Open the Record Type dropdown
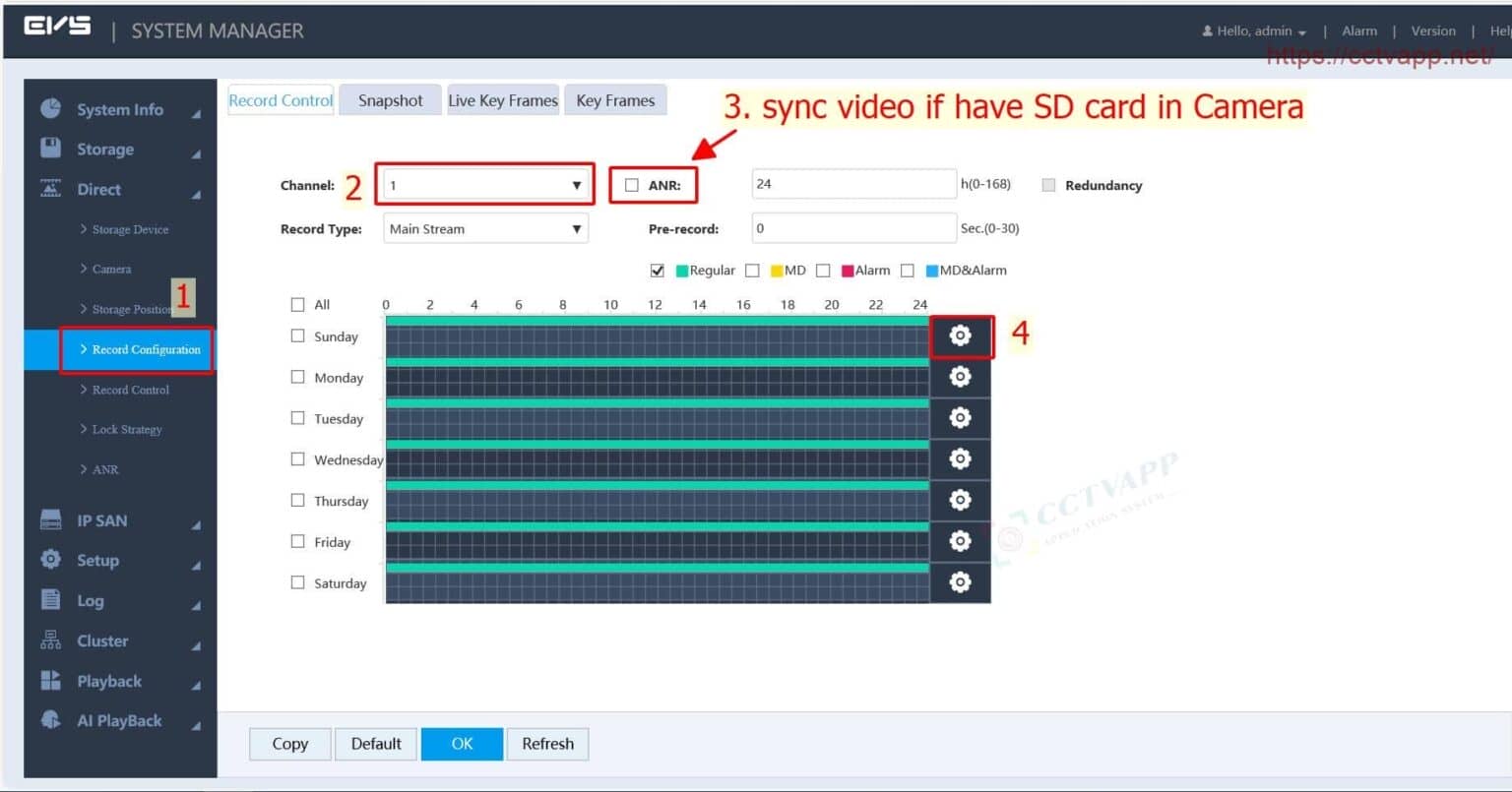1512x792 pixels. (484, 228)
